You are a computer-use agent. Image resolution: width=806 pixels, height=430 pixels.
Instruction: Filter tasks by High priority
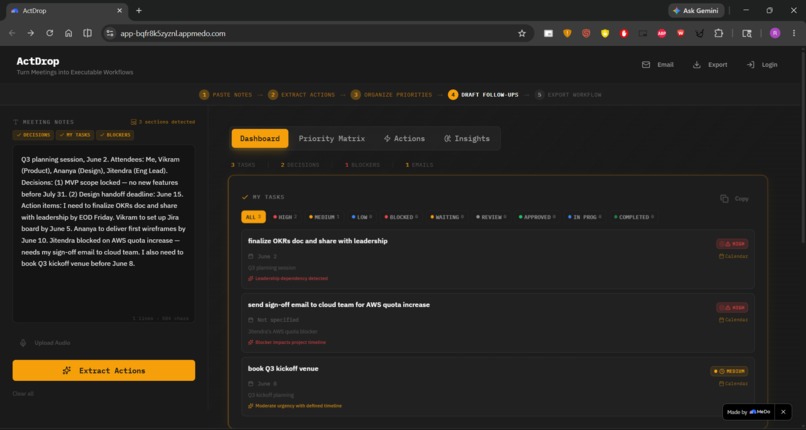[x=285, y=217]
